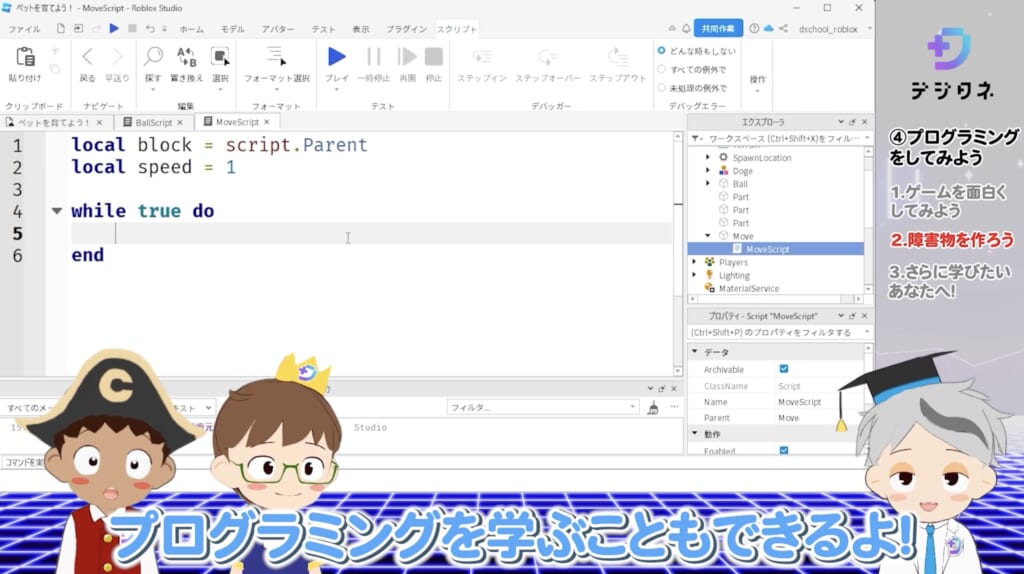Screen dimensions: 1024x574
Task: Close the MoveScript editor tab
Action: pos(266,122)
